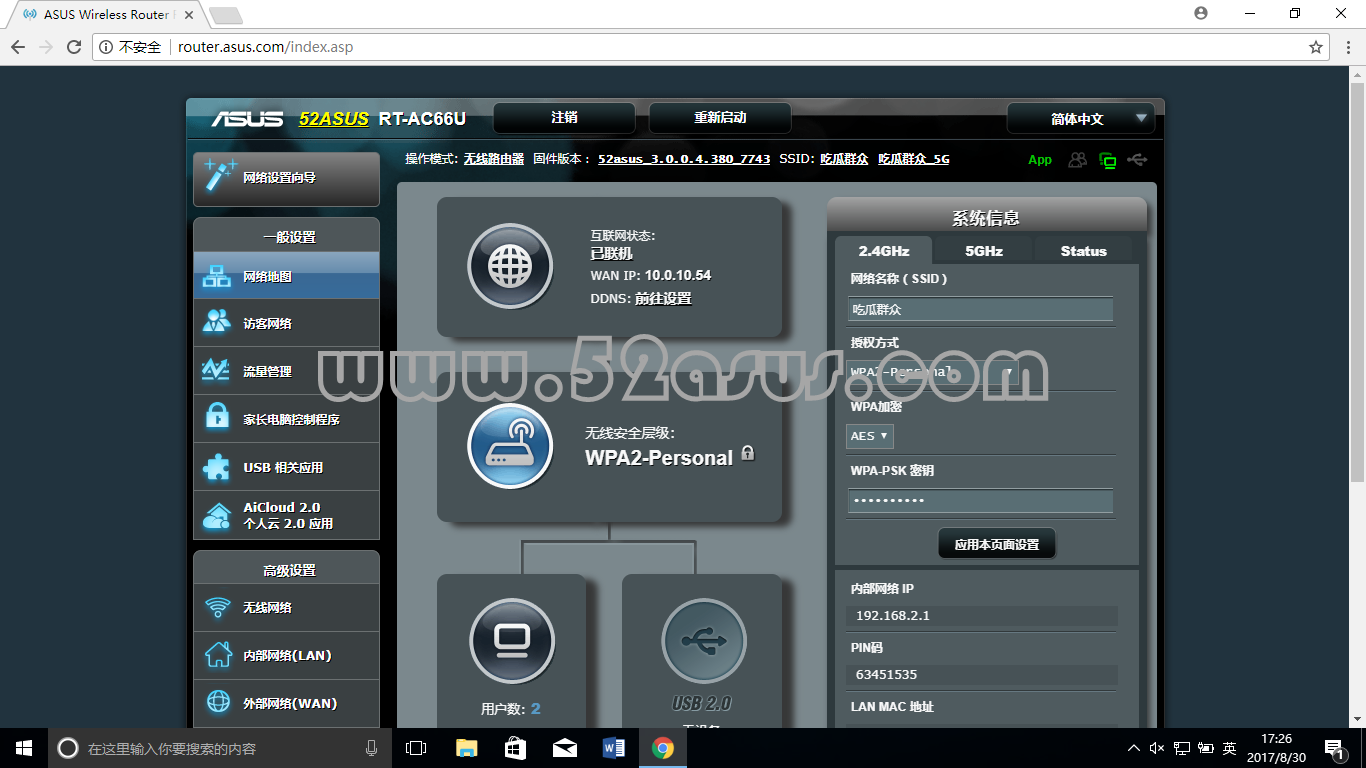Click the 重新启动 reboot button
Screen dimensions: 1366x768
tap(720, 118)
